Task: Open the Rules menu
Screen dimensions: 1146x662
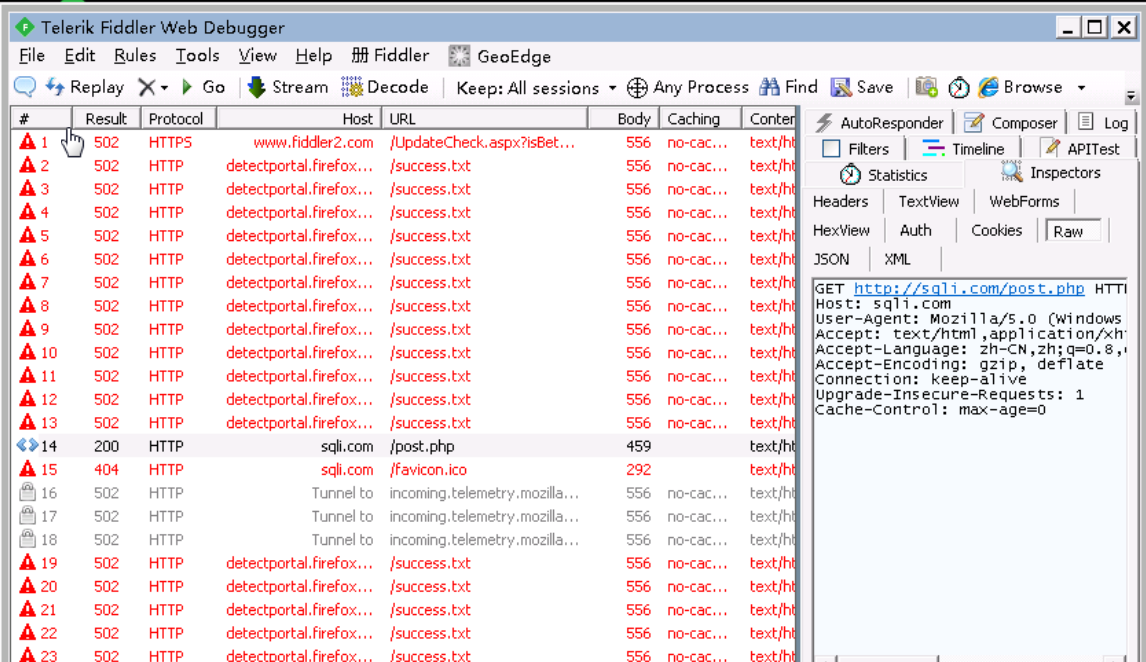Action: [x=134, y=56]
